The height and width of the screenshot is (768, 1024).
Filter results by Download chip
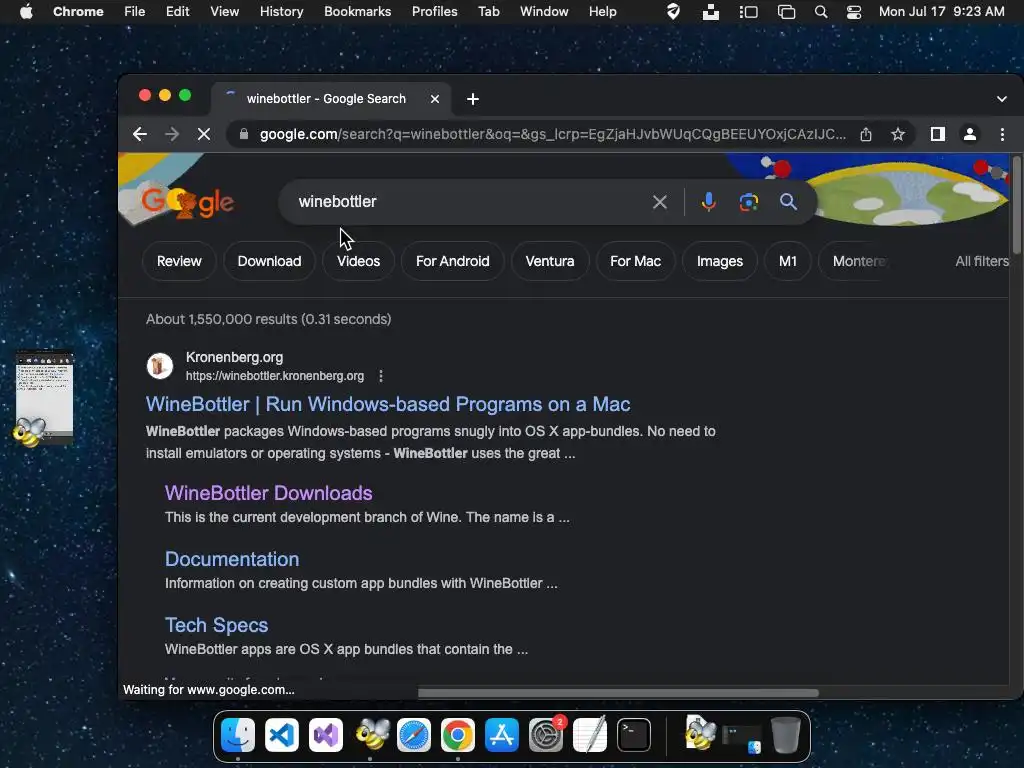269,261
